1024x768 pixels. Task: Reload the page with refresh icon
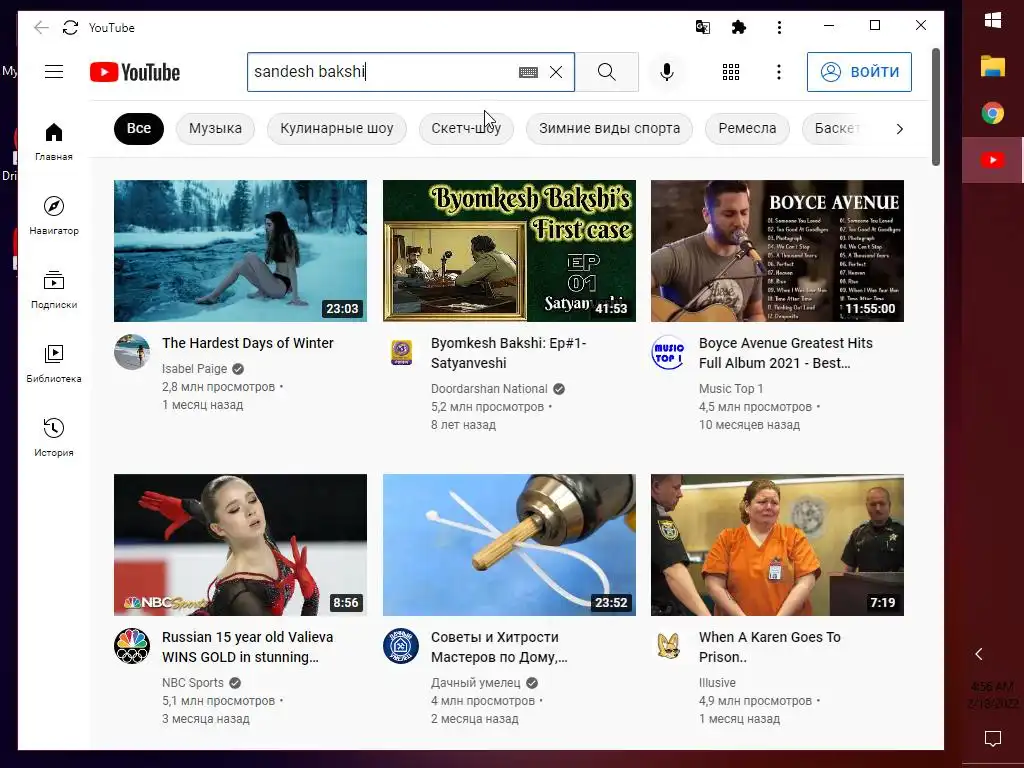(71, 27)
